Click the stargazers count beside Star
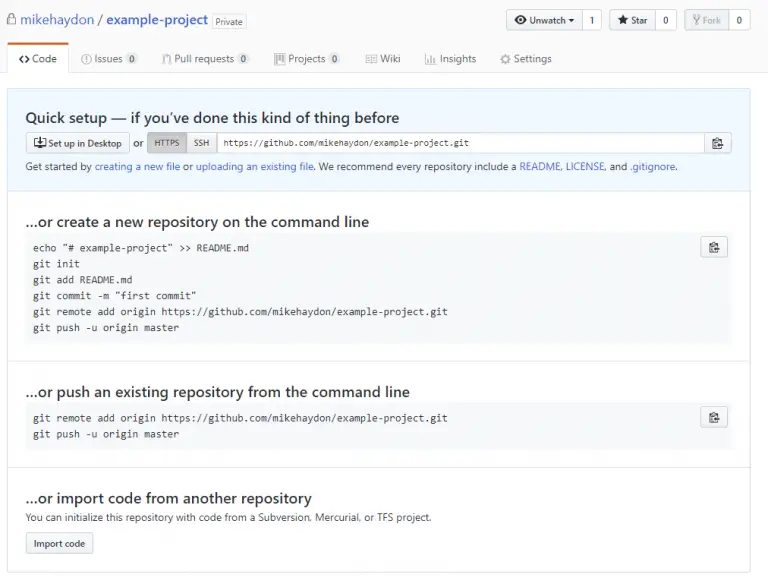Viewport: 768px width, 587px height. [666, 20]
